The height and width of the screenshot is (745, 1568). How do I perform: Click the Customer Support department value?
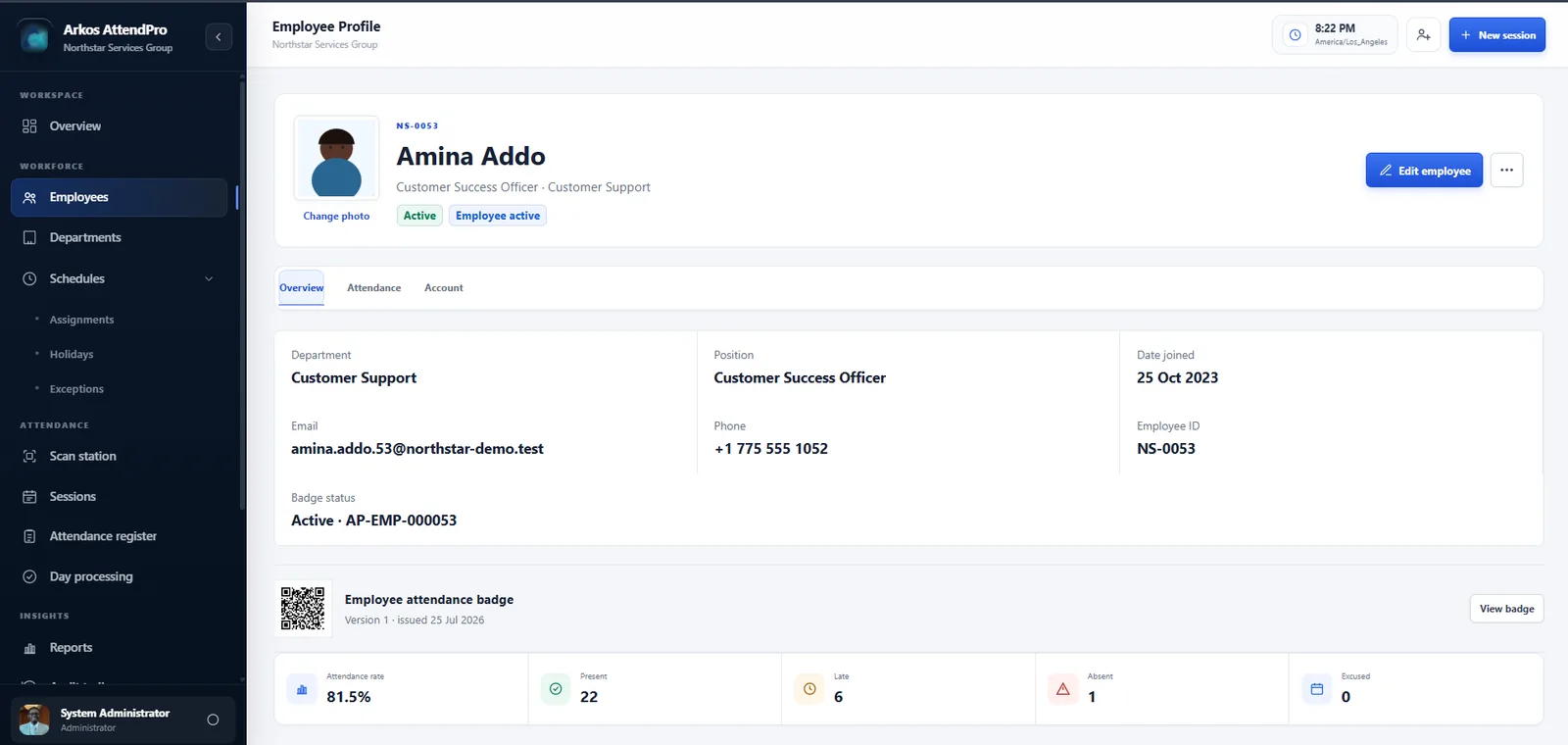[354, 378]
